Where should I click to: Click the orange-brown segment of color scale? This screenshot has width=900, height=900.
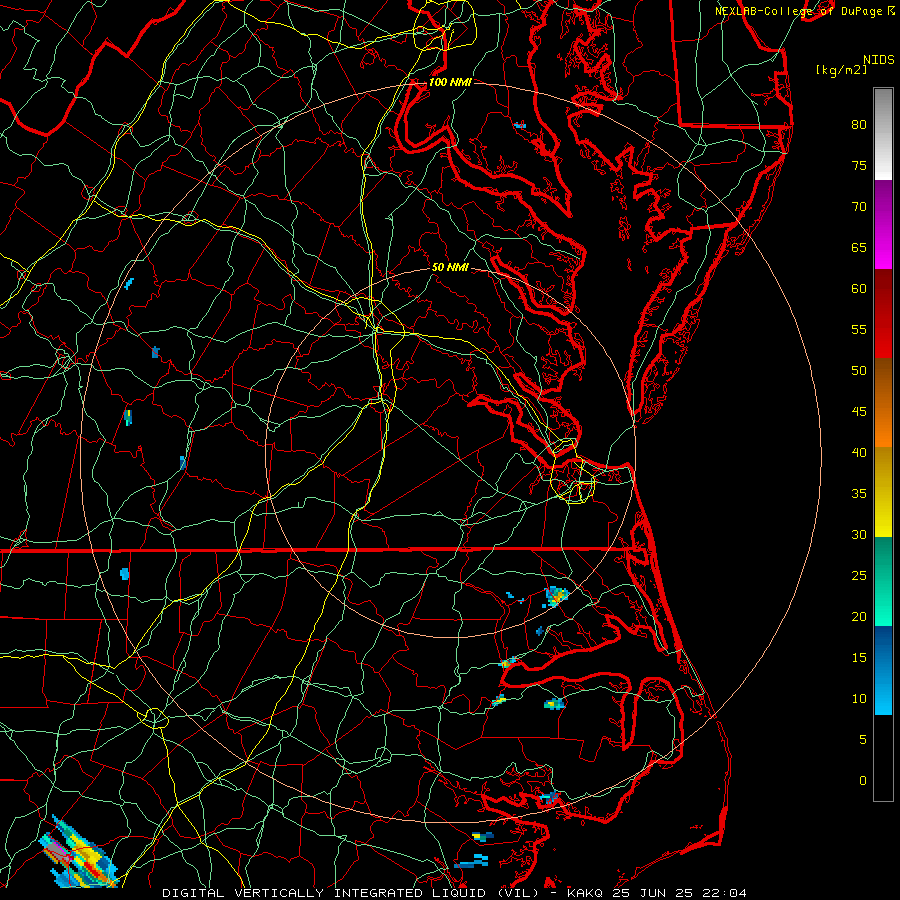pos(883,402)
